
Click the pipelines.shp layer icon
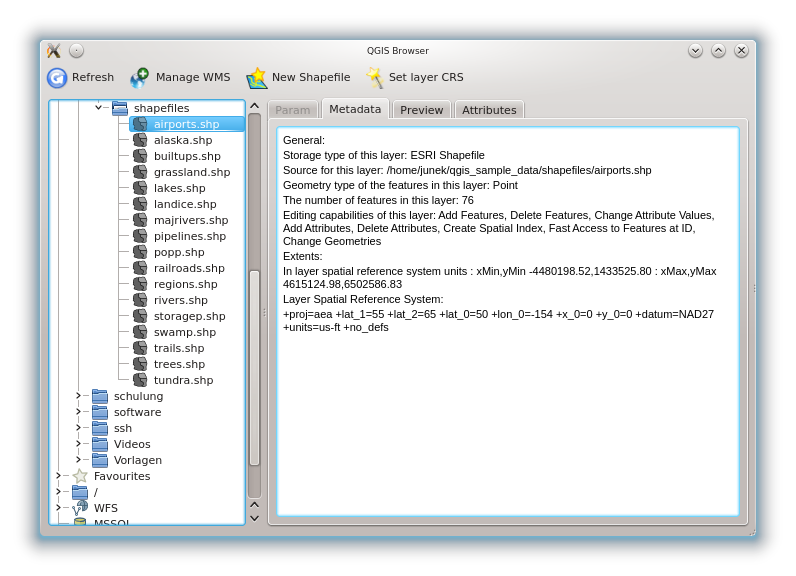pos(140,236)
